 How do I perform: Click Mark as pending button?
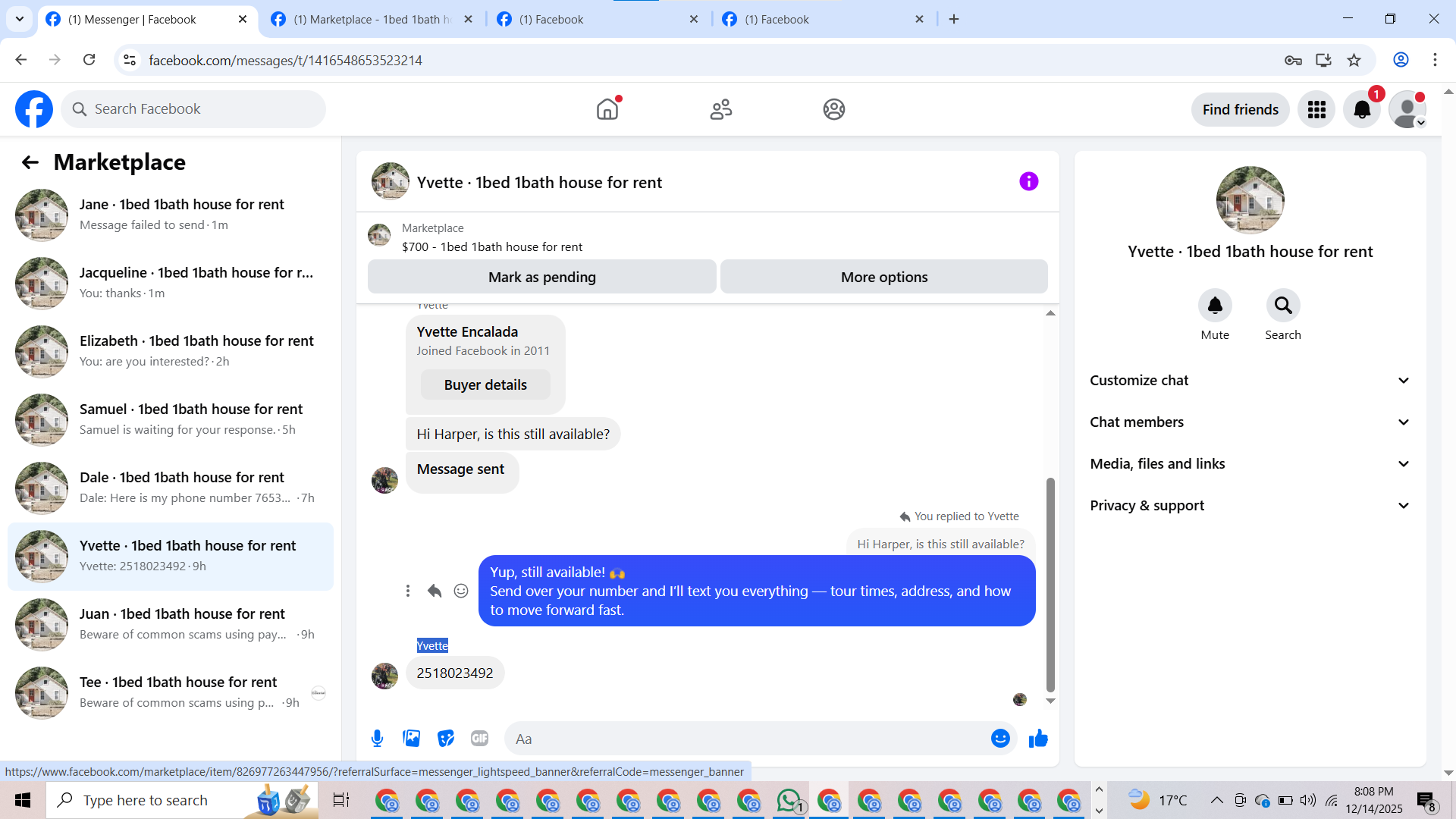click(x=541, y=277)
